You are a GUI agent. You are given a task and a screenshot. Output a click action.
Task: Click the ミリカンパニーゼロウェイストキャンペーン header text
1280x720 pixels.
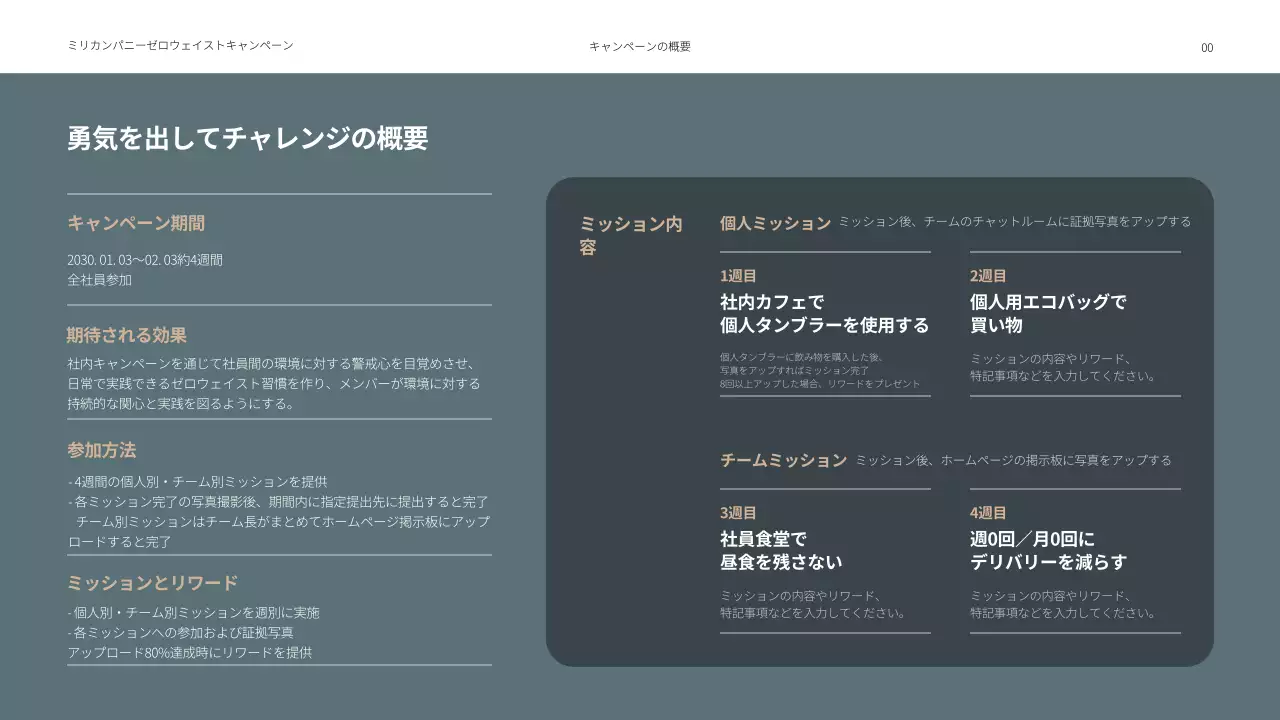(180, 45)
